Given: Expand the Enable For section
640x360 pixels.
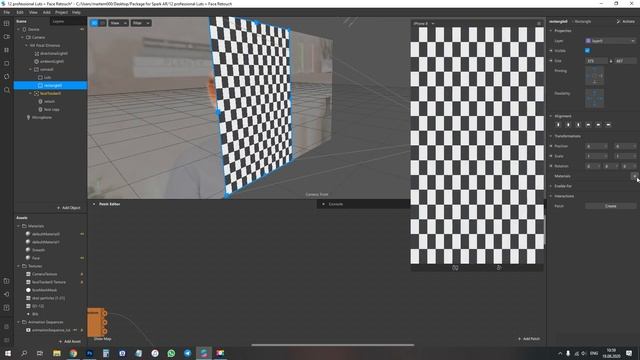Looking at the screenshot, I should (x=551, y=186).
